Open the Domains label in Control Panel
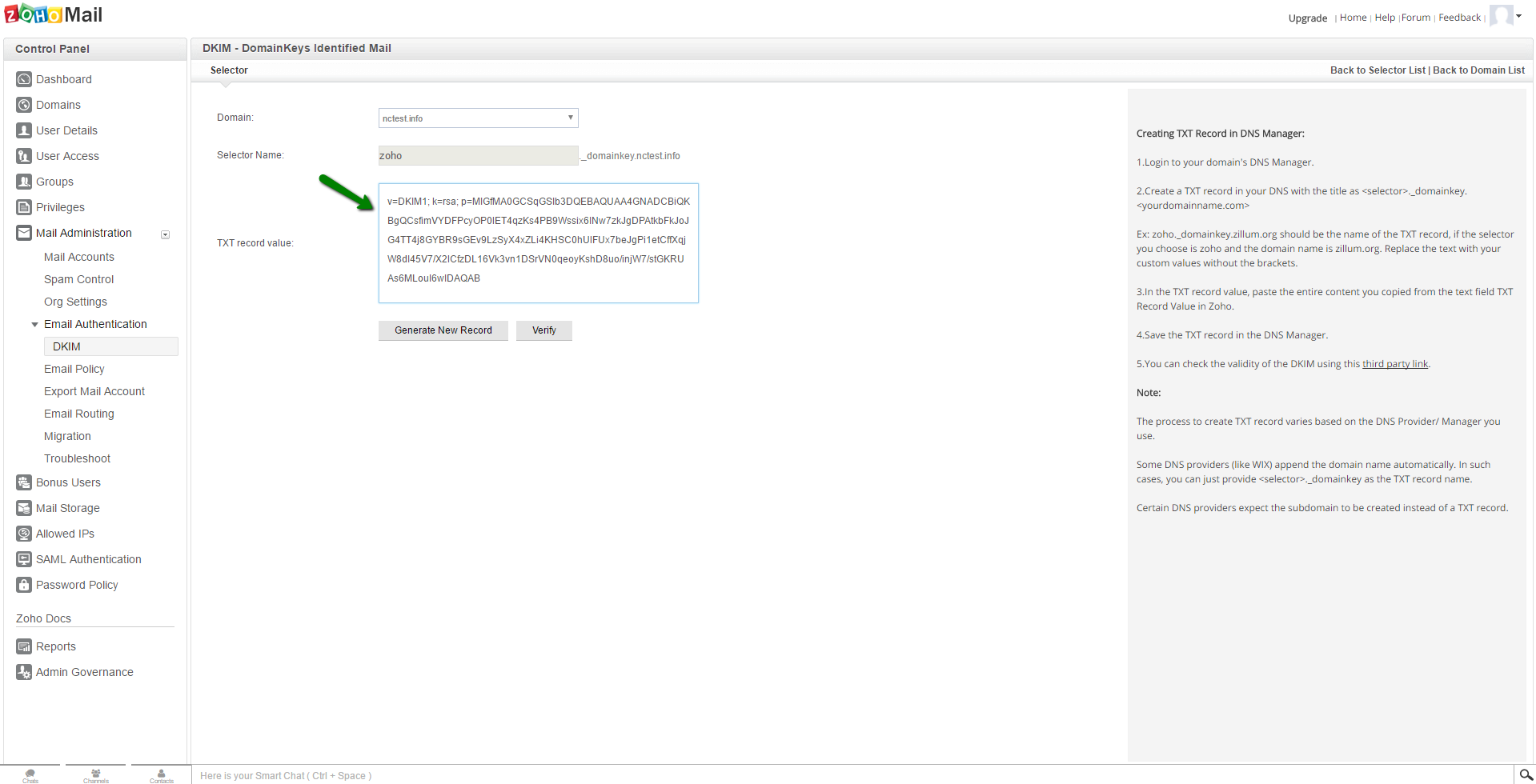The image size is (1536, 784). pos(58,105)
